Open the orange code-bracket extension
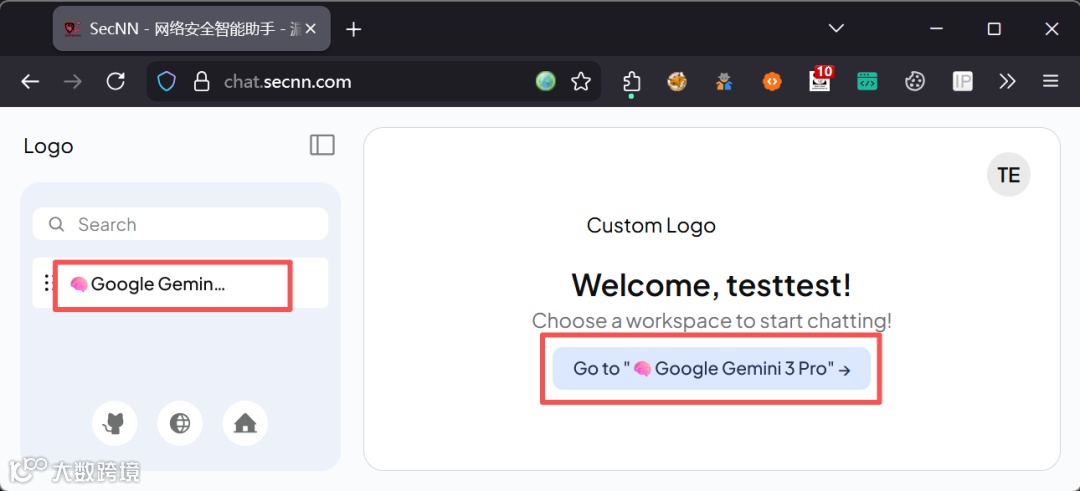The image size is (1080, 491). [772, 82]
